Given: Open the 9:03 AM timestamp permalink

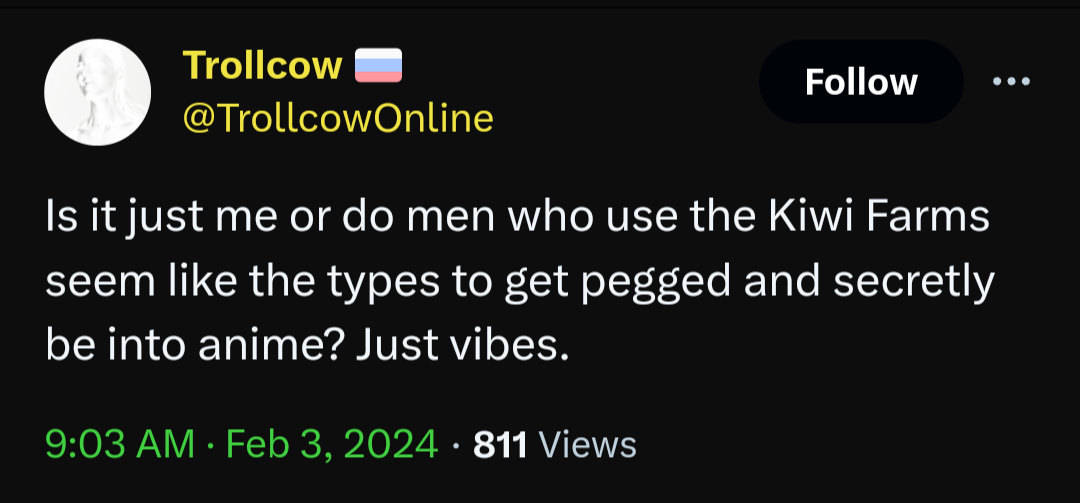Looking at the screenshot, I should coord(120,444).
